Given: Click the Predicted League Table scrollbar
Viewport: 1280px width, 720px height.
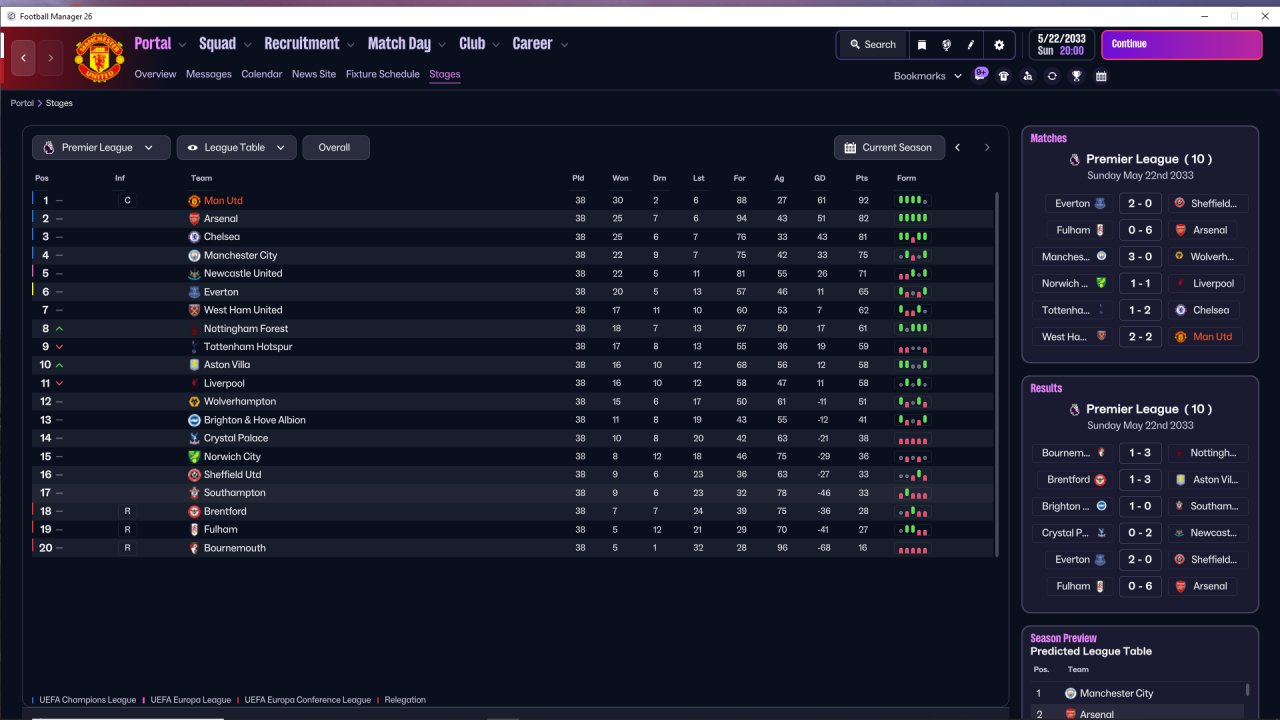Looking at the screenshot, I should (1248, 690).
